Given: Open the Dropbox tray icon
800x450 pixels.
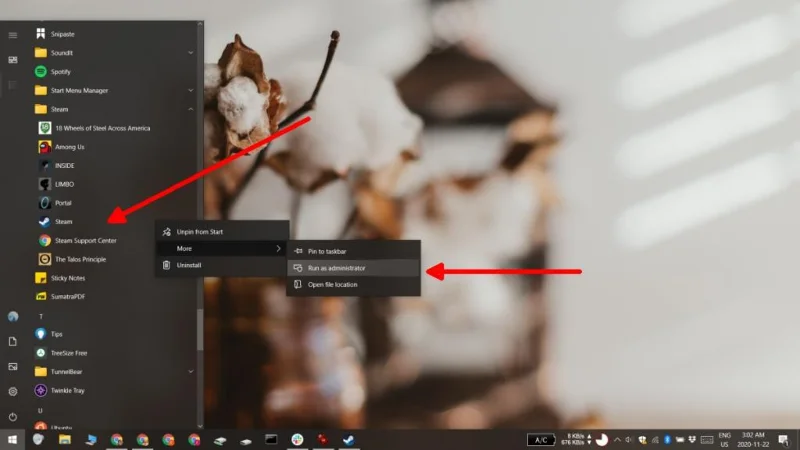Looking at the screenshot, I should [x=692, y=440].
